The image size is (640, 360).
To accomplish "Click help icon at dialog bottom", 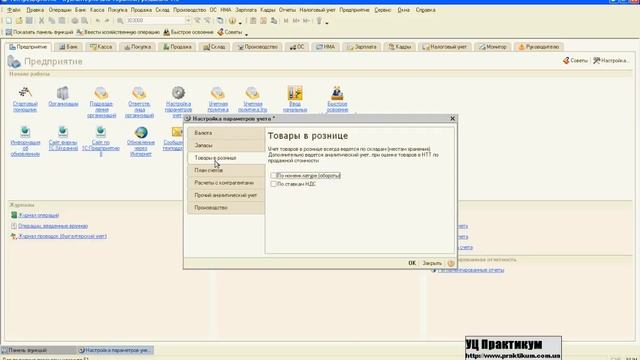I will click(451, 263).
